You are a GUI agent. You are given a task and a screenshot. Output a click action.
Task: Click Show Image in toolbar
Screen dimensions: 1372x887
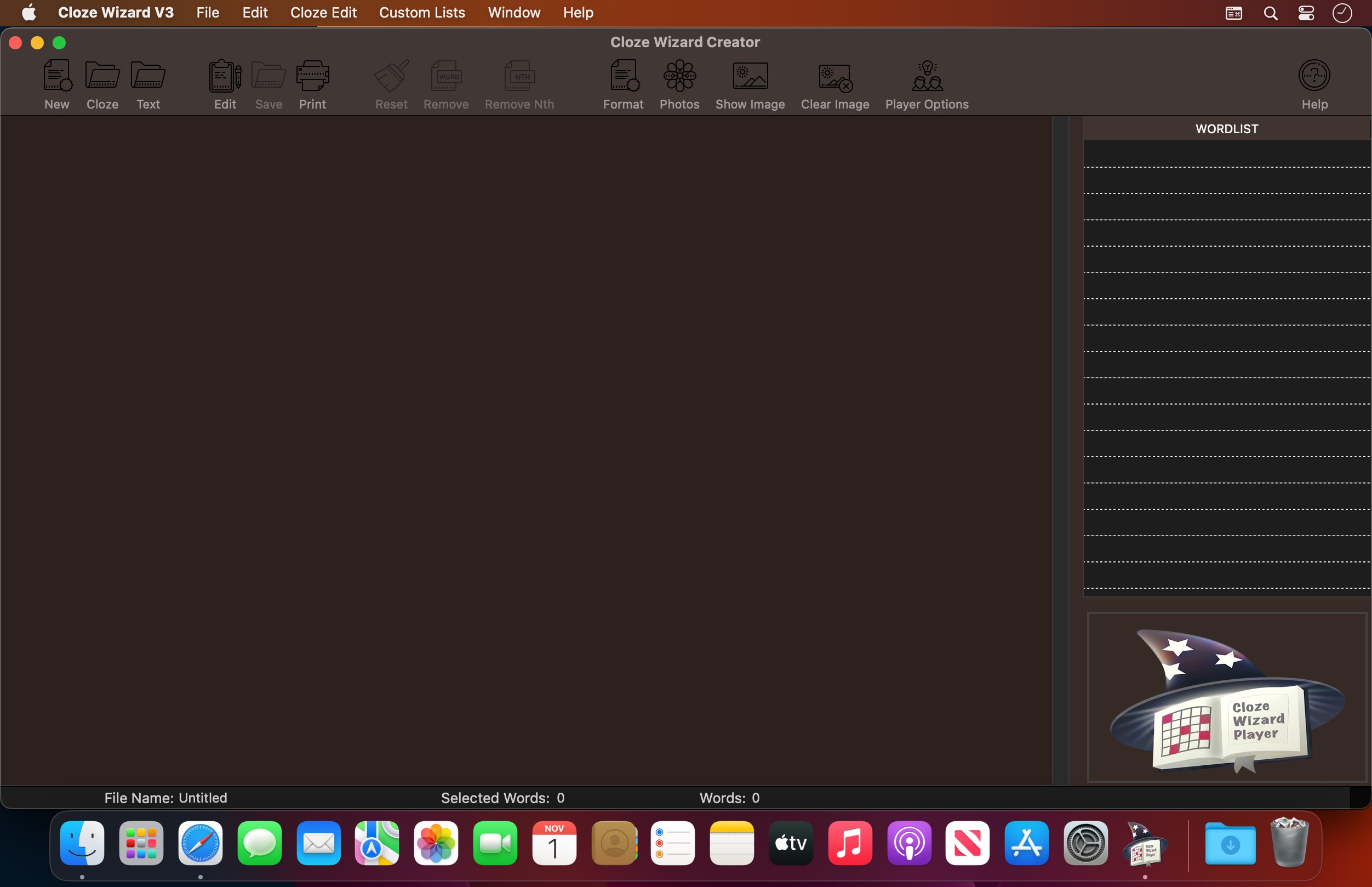[x=750, y=76]
